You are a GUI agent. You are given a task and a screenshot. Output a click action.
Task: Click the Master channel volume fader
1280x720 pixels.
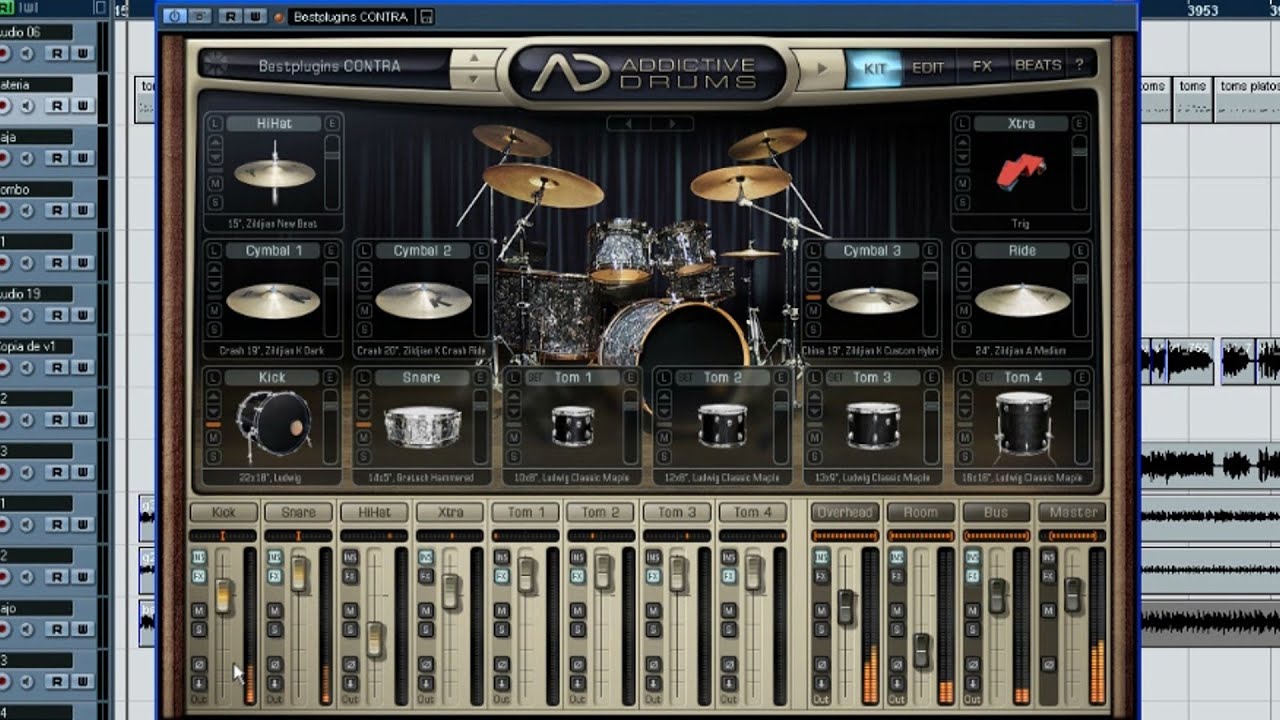(1072, 595)
